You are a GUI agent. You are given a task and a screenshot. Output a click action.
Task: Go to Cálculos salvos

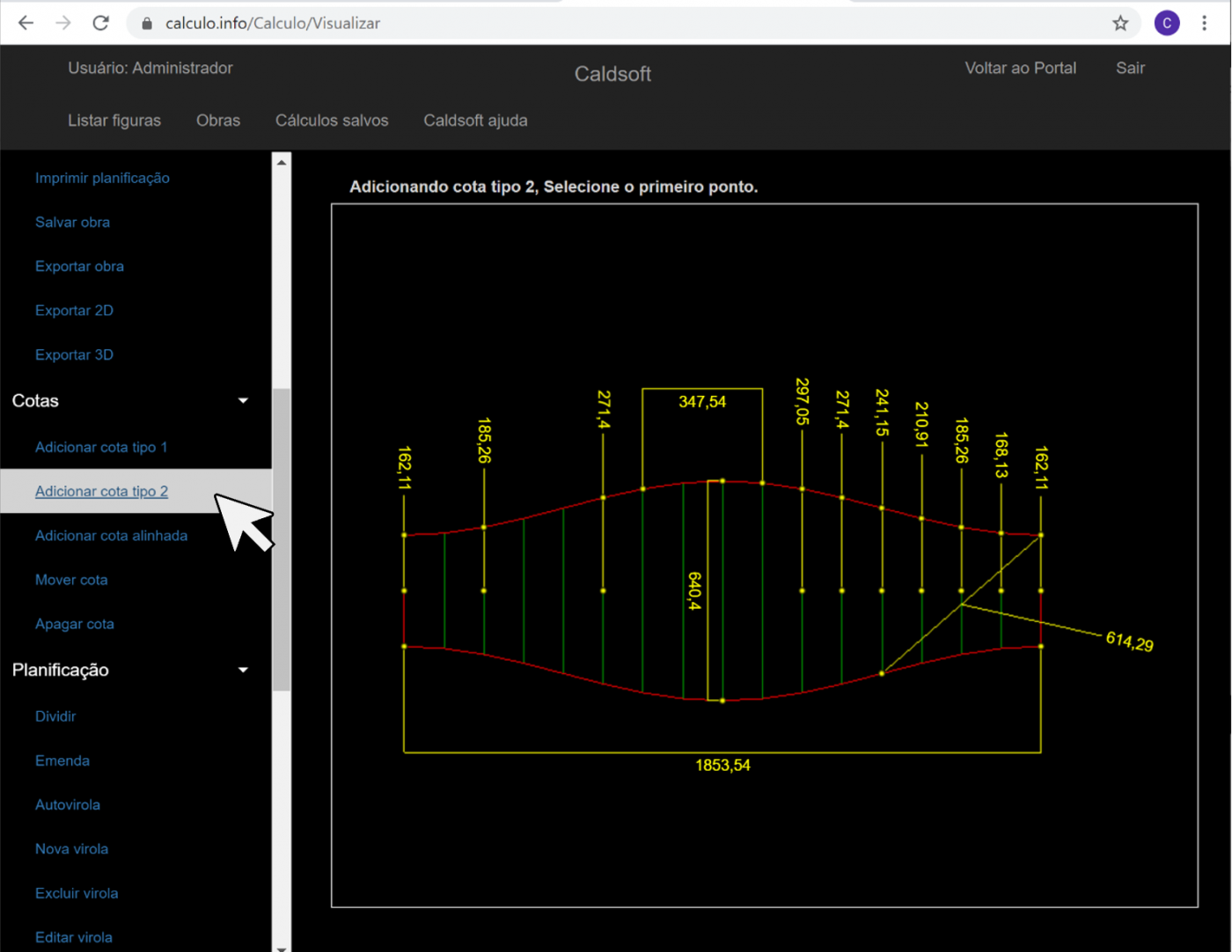[332, 121]
